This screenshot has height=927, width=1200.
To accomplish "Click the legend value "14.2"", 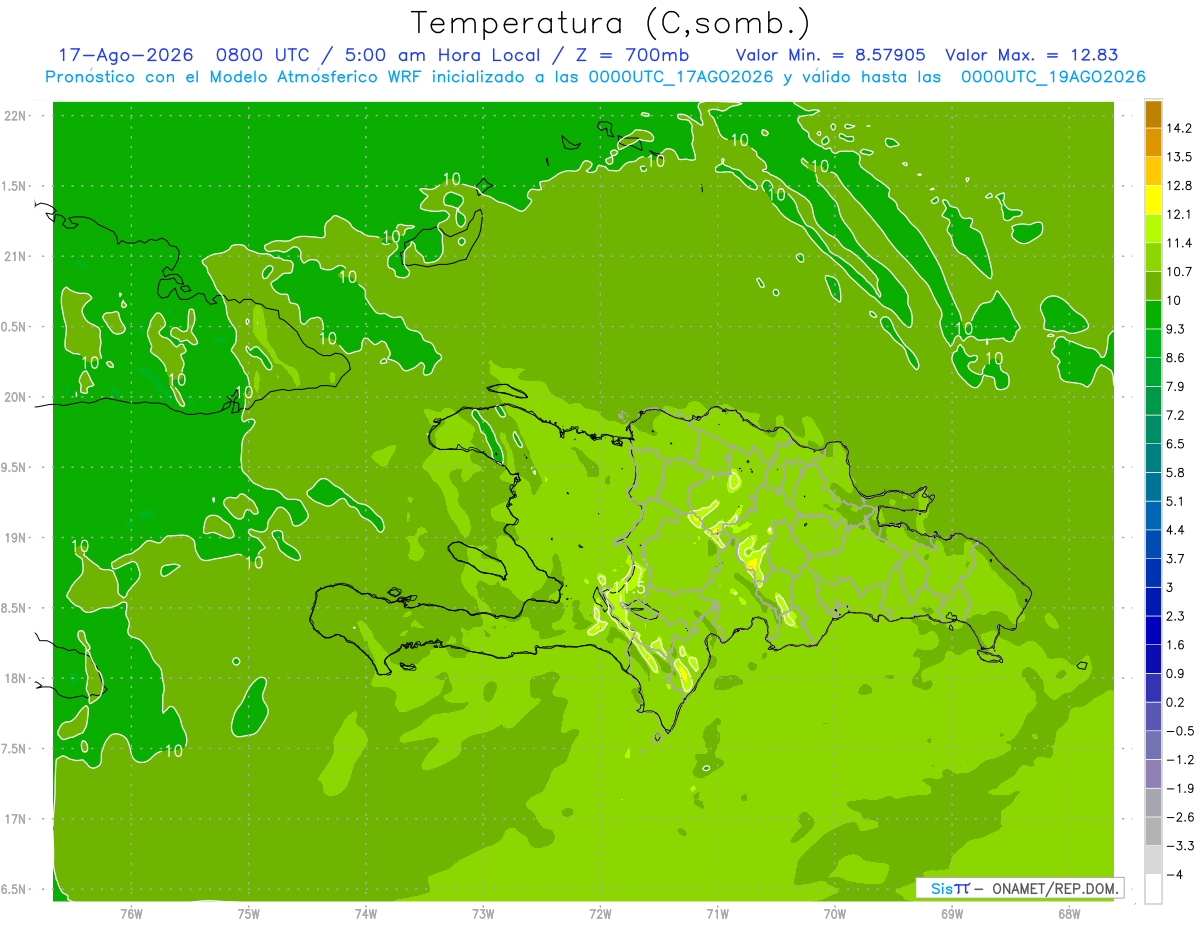I will [x=1178, y=128].
